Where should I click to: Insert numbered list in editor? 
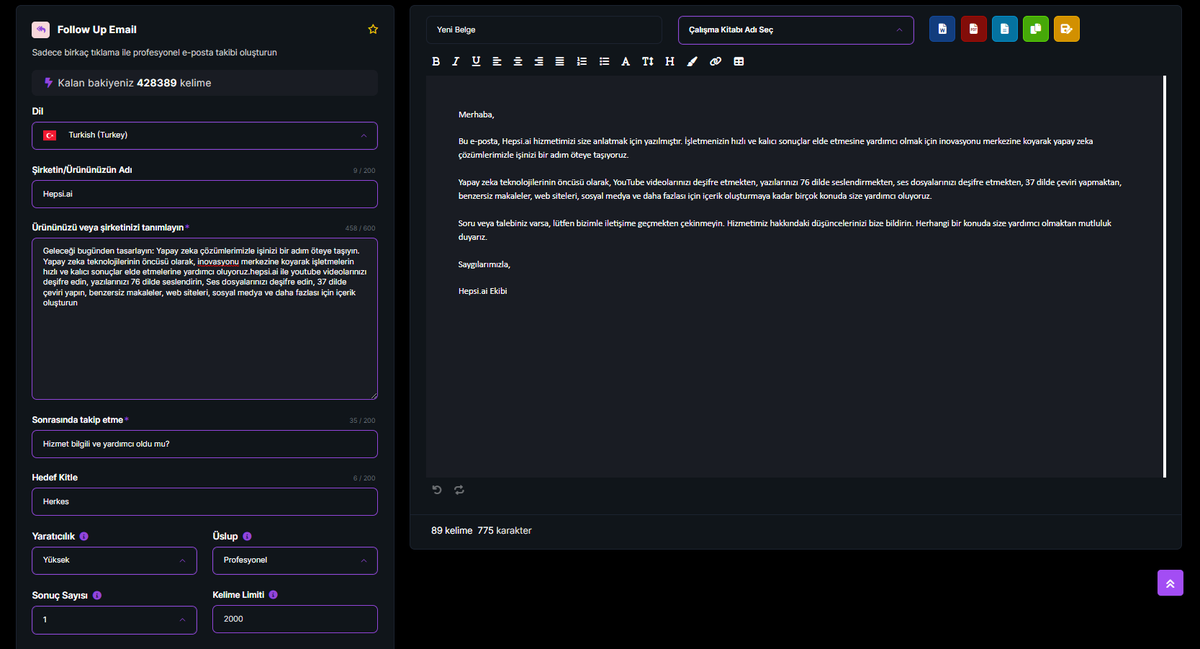(582, 61)
